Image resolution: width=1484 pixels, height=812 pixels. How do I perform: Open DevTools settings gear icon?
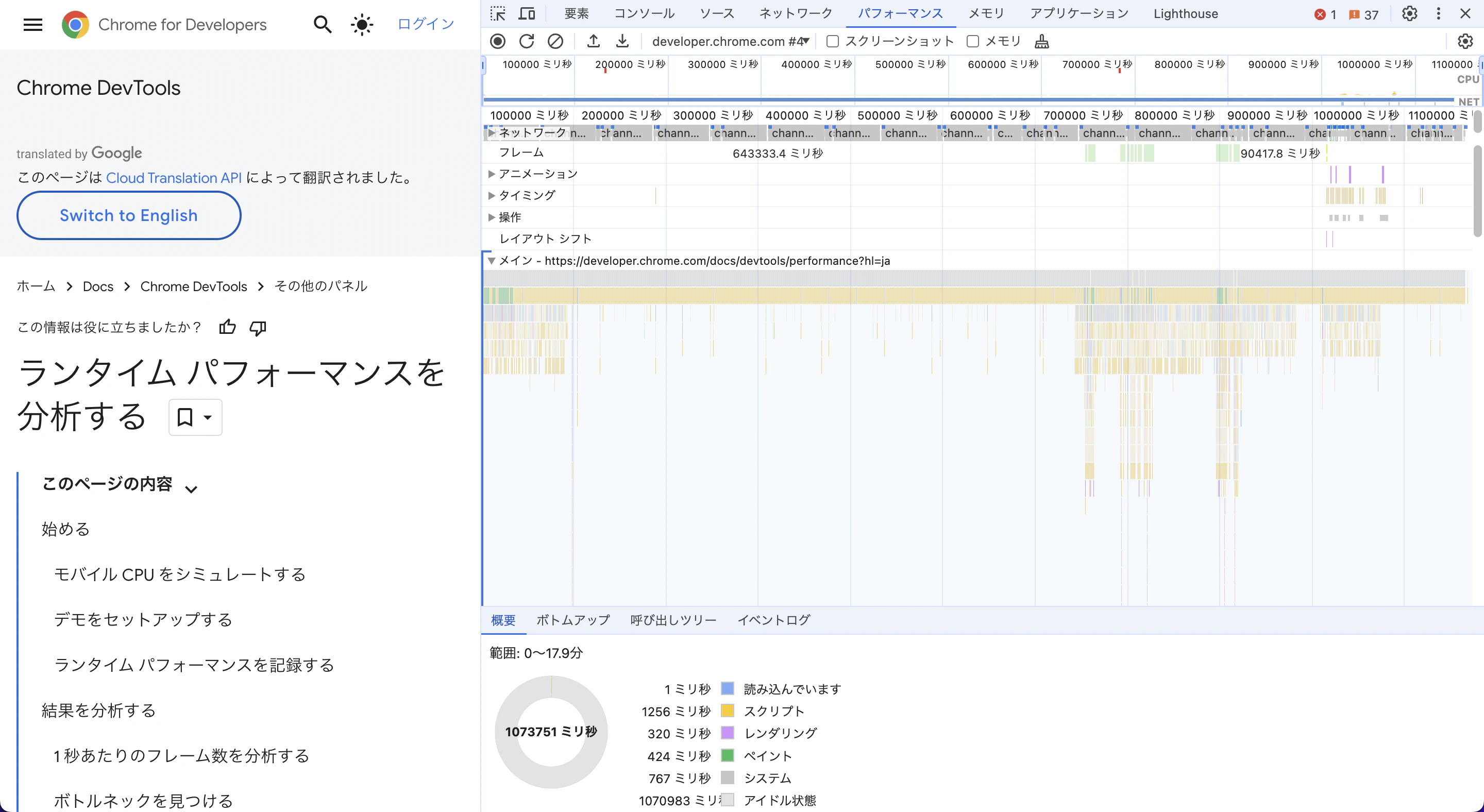(x=1409, y=13)
